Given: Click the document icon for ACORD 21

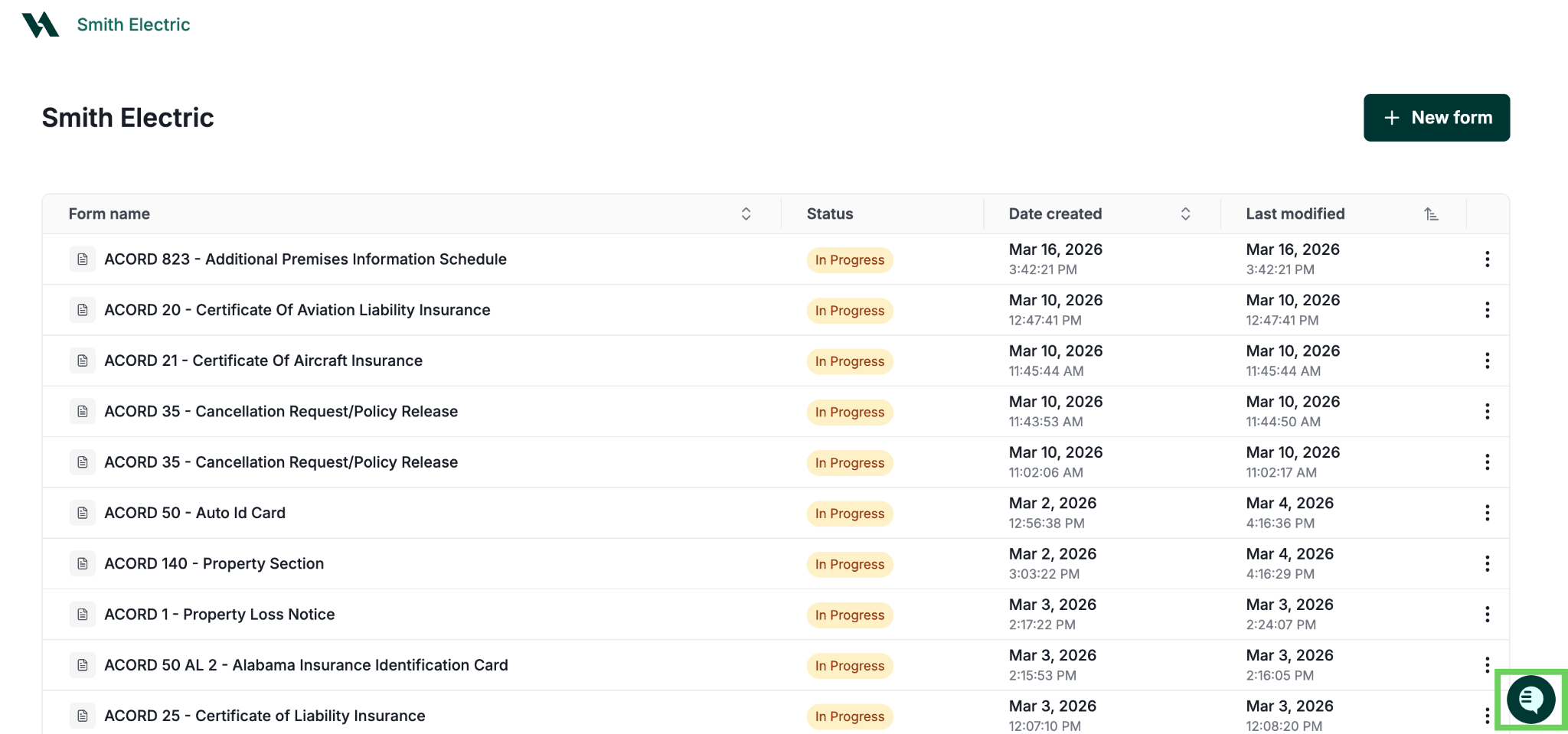Looking at the screenshot, I should coord(83,360).
